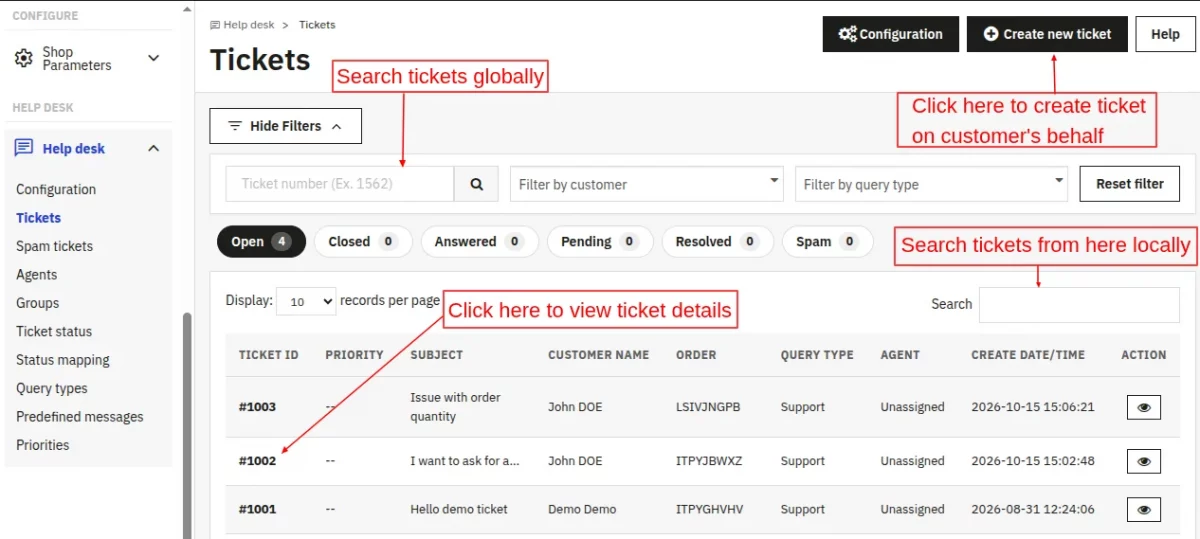Image resolution: width=1200 pixels, height=539 pixels.
Task: Sort by TICKET ID column header
Action: [268, 355]
